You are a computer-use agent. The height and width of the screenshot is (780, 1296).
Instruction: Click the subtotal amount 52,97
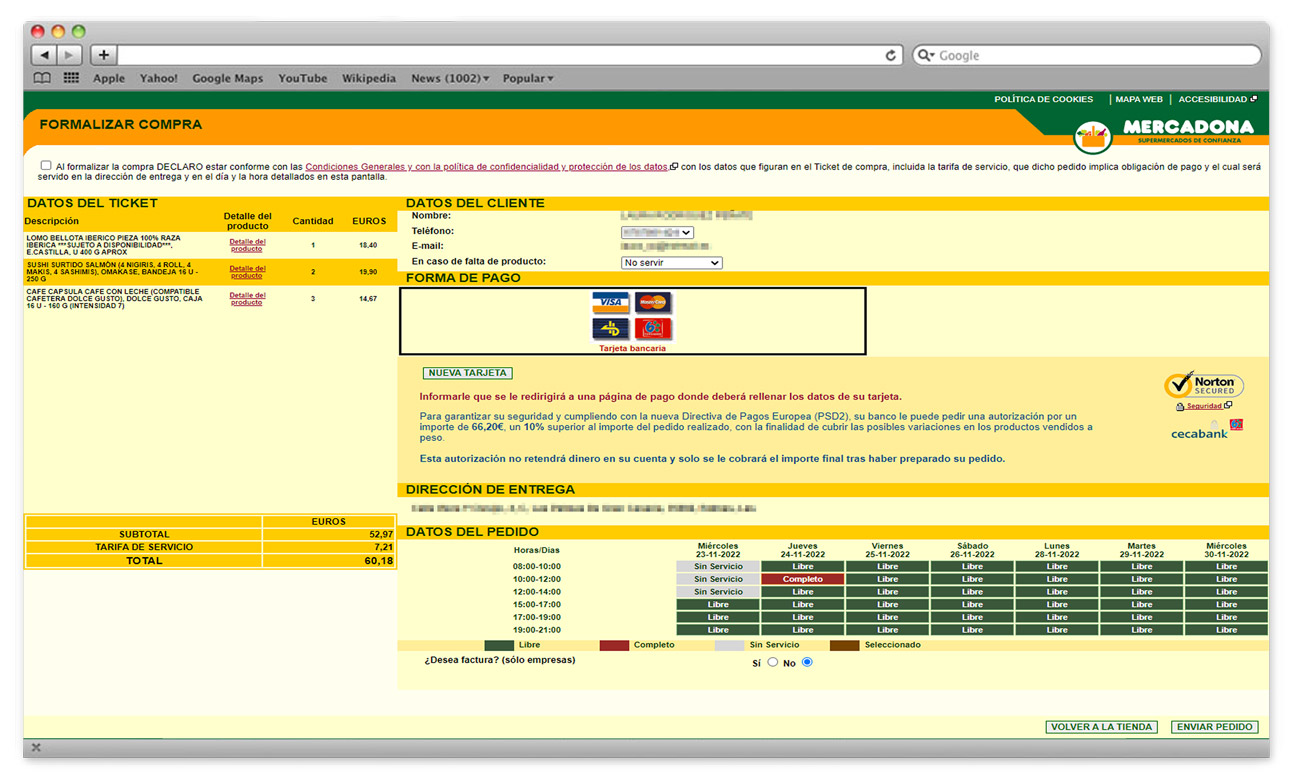pos(380,535)
